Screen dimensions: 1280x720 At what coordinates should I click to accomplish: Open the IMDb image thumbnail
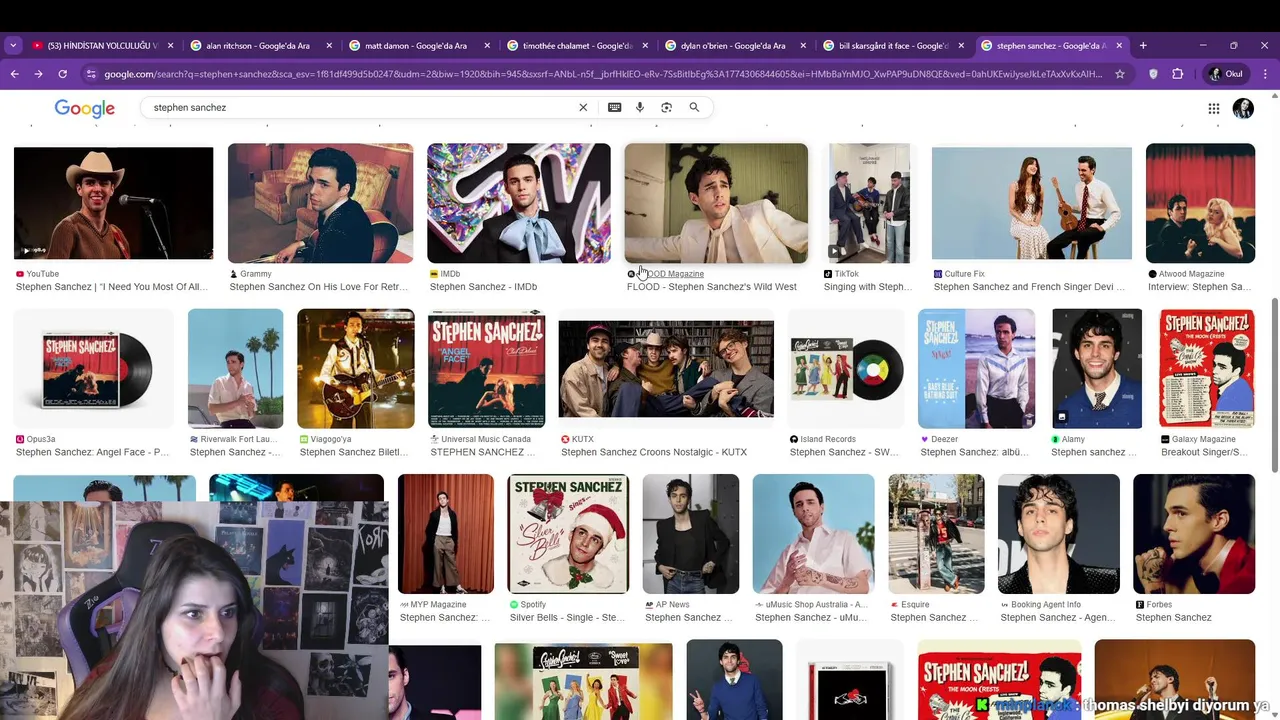[x=519, y=203]
